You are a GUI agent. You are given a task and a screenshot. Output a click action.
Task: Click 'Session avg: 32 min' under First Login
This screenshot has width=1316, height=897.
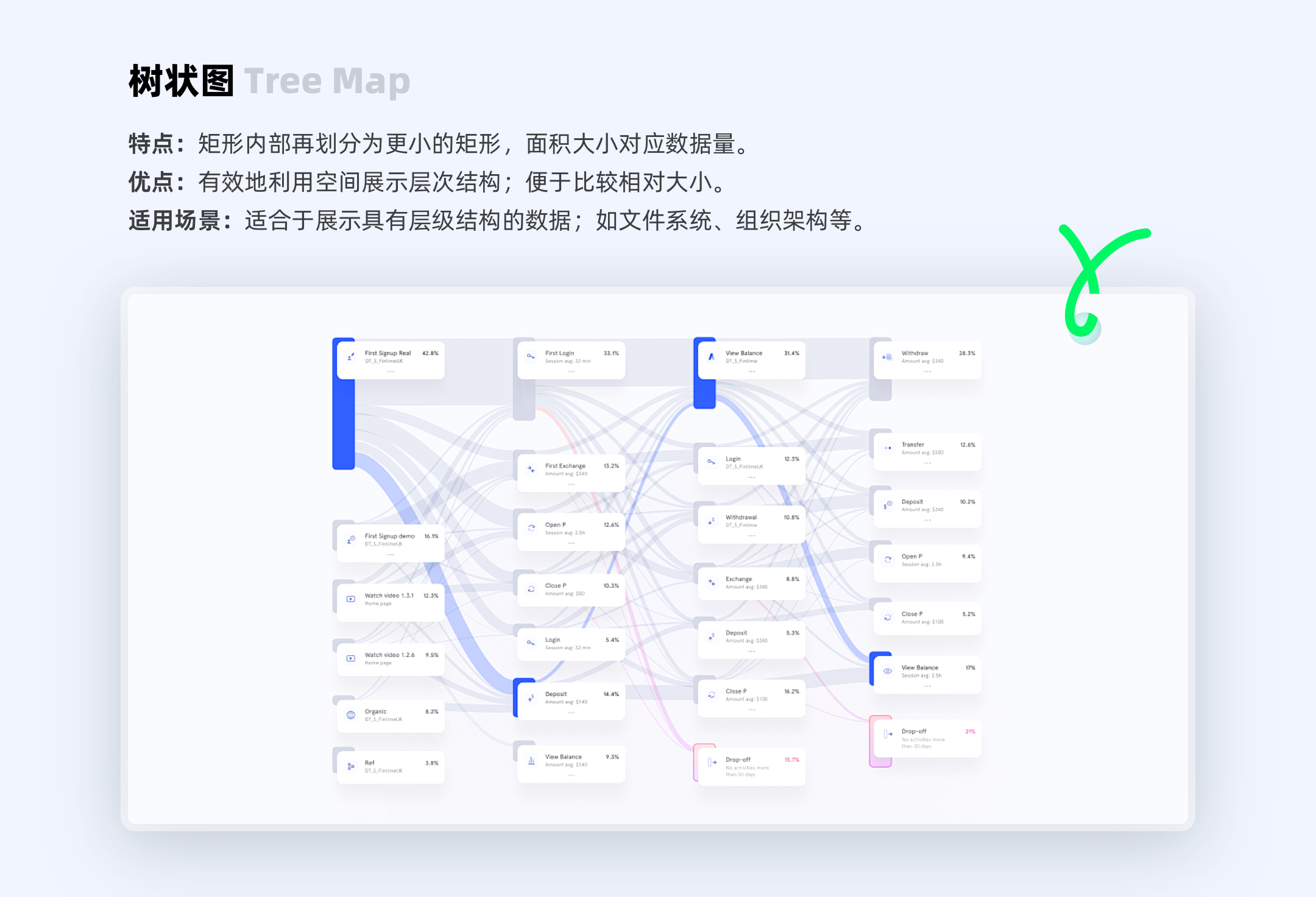(x=568, y=361)
